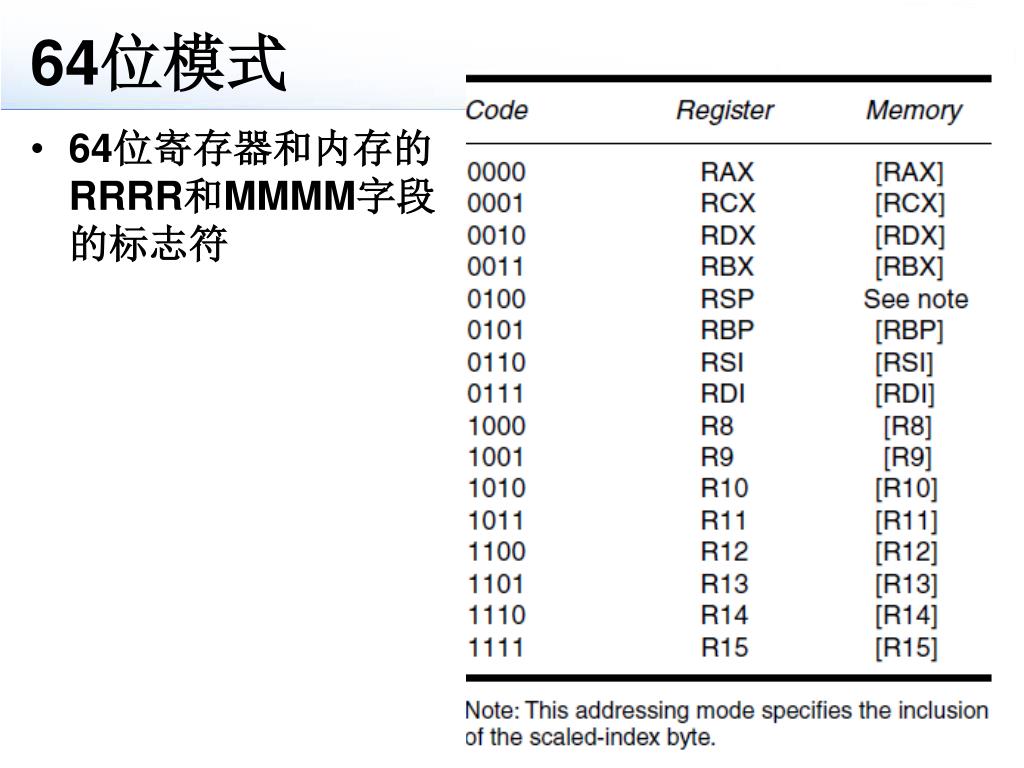Select register cell "R15"
The image size is (1024, 768).
click(724, 648)
